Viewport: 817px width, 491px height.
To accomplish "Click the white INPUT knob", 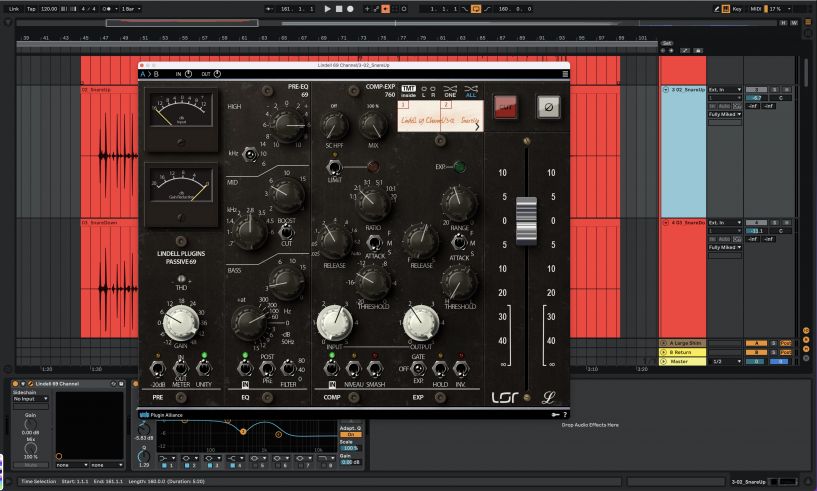I will [335, 323].
